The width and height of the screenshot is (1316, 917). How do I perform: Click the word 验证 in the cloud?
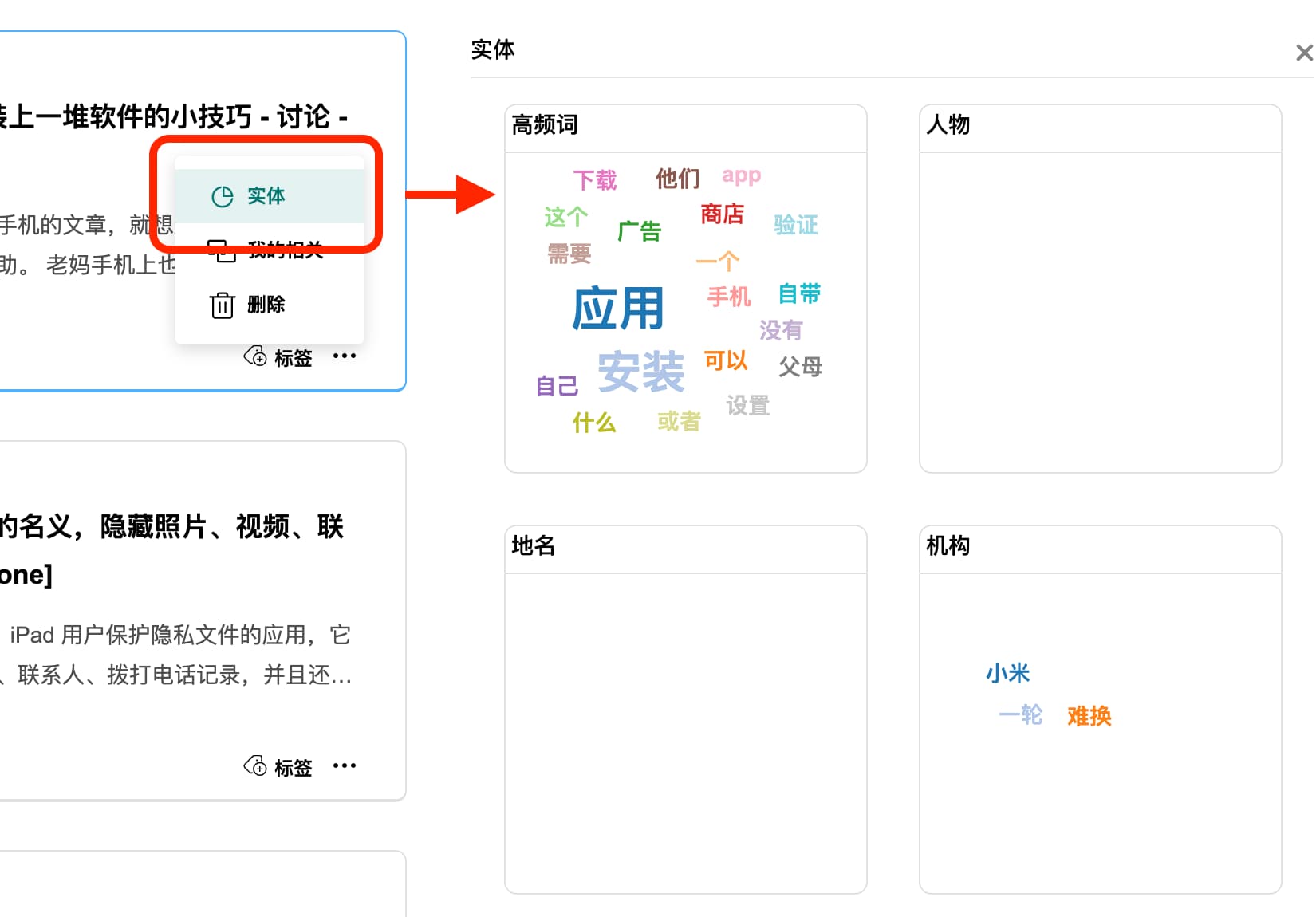[x=795, y=225]
